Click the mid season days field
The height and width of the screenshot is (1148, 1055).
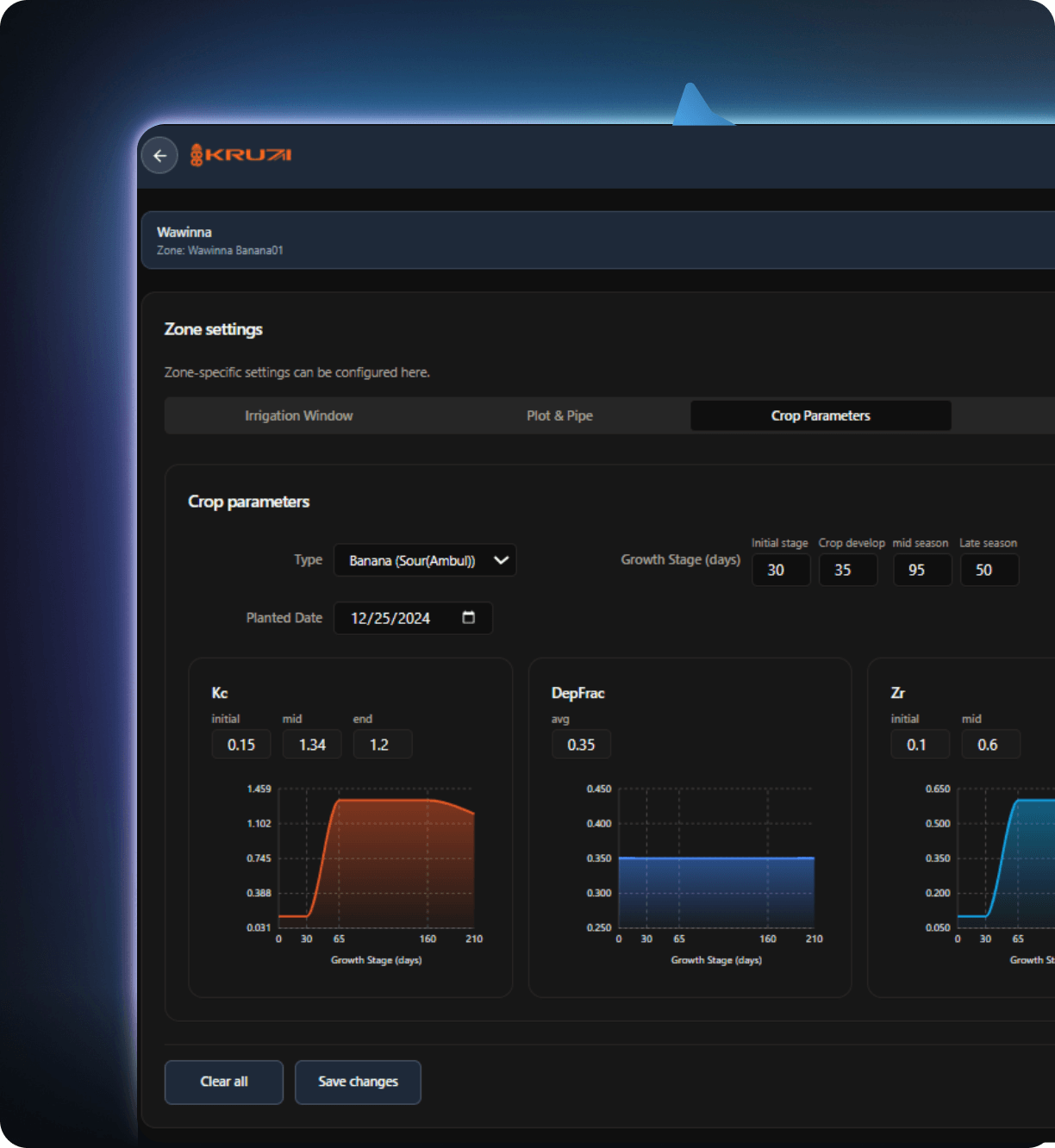[922, 570]
